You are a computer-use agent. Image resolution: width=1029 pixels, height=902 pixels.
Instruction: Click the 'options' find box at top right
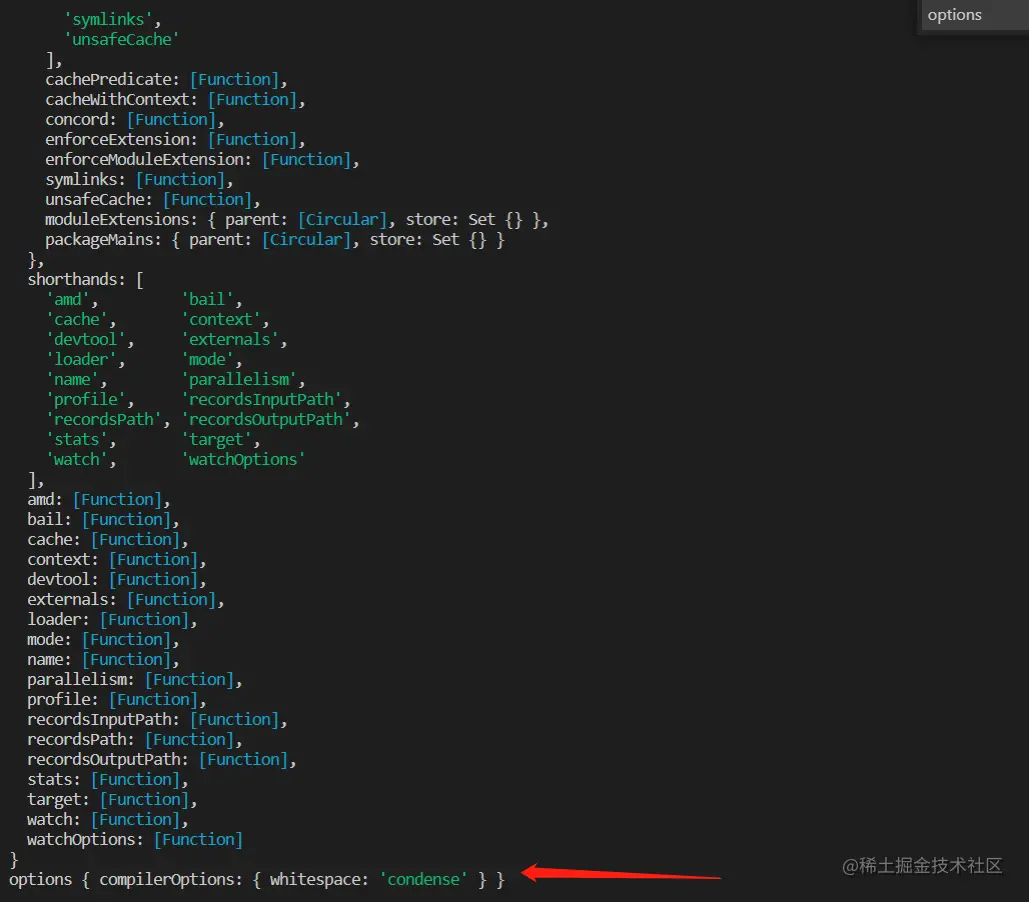pos(975,14)
